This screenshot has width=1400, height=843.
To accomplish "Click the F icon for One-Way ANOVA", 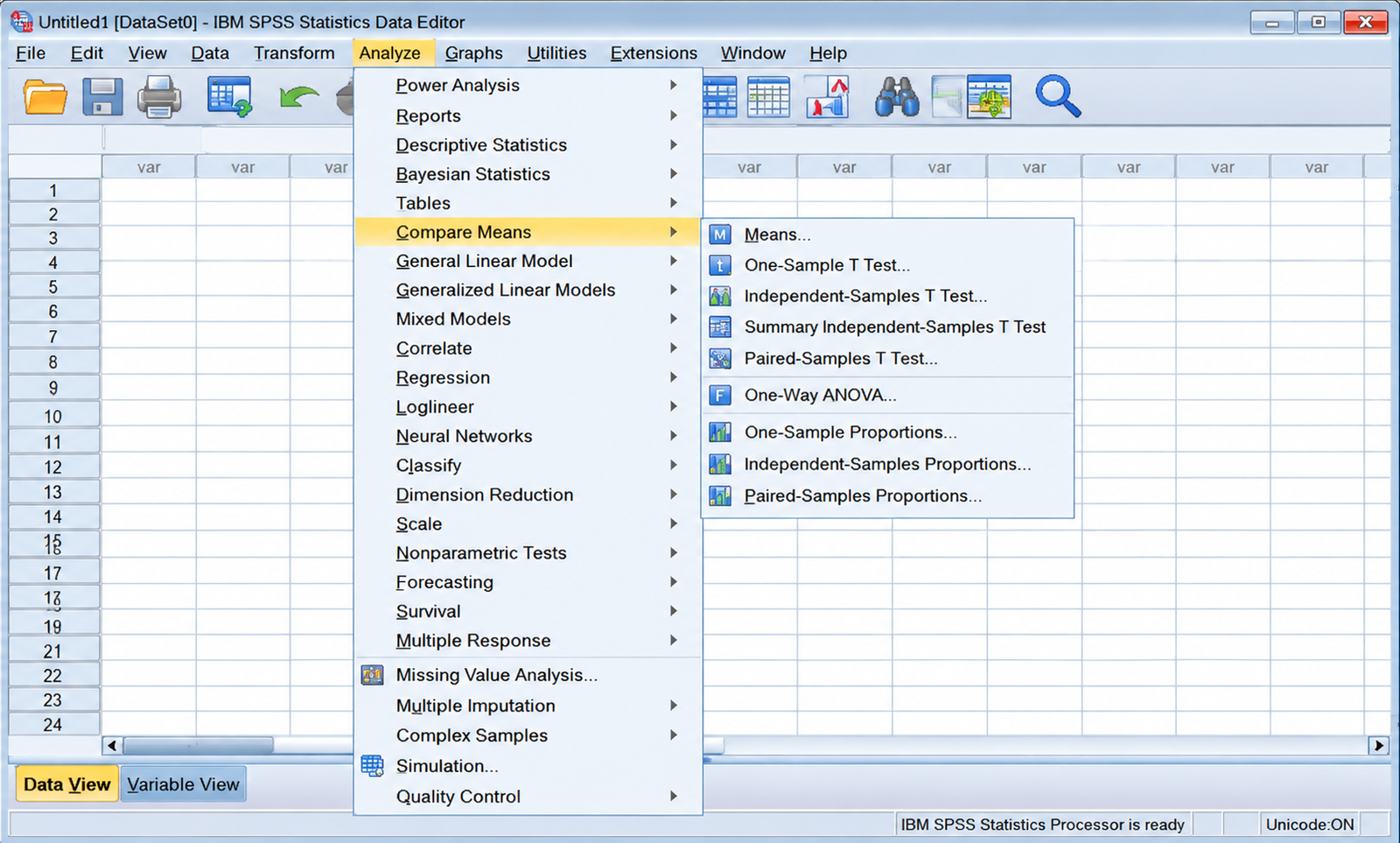I will pyautogui.click(x=720, y=396).
